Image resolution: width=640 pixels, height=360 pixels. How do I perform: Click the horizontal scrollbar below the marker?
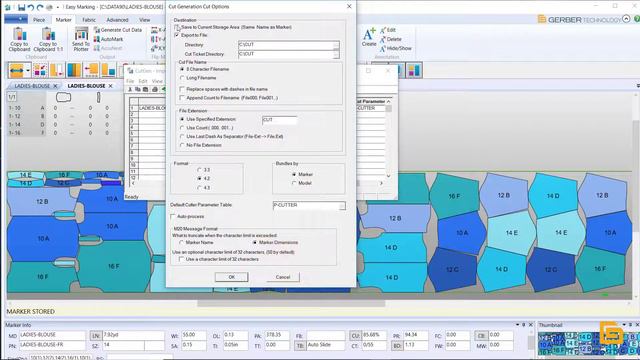(x=291, y=303)
